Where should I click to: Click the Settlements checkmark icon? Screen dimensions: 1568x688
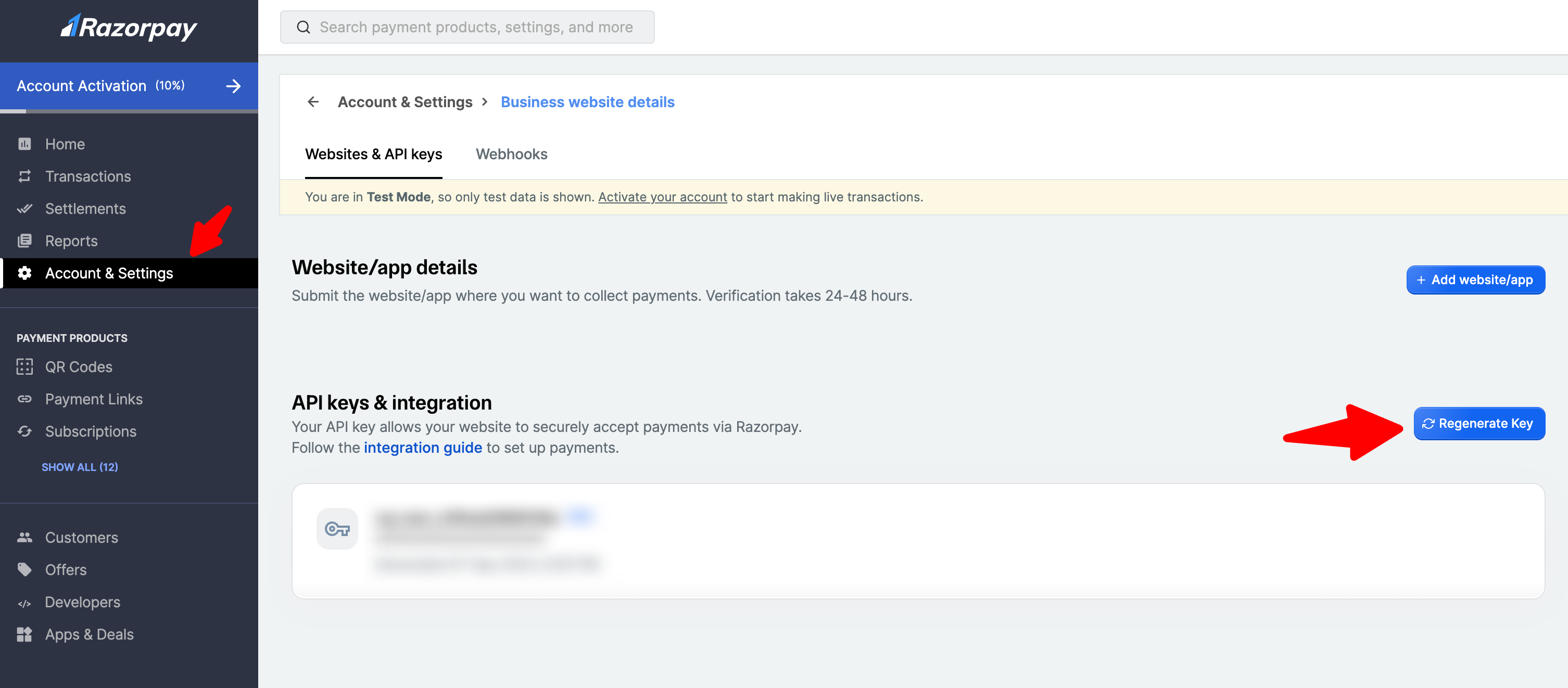click(24, 209)
